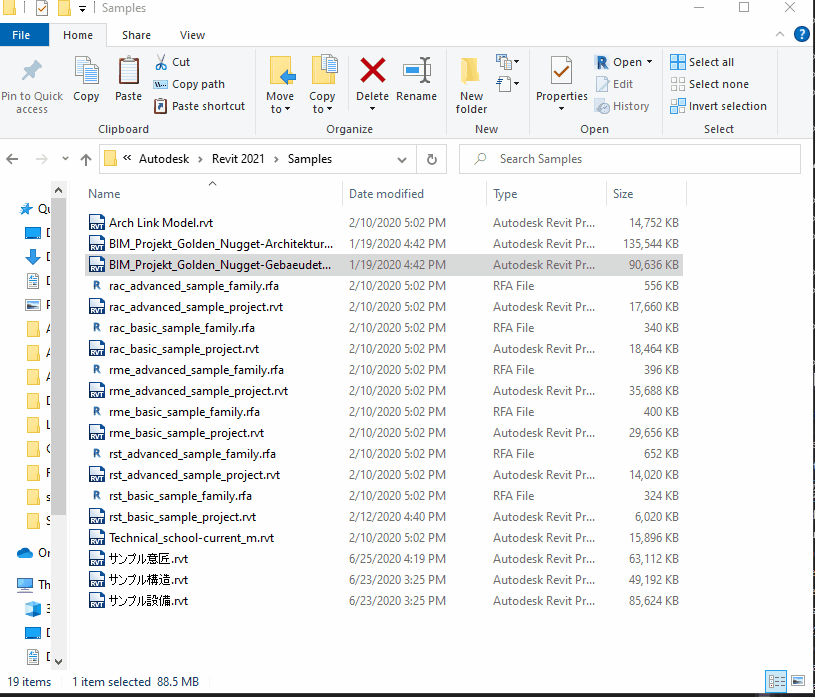
Task: Open the File menu
Action: click(21, 35)
